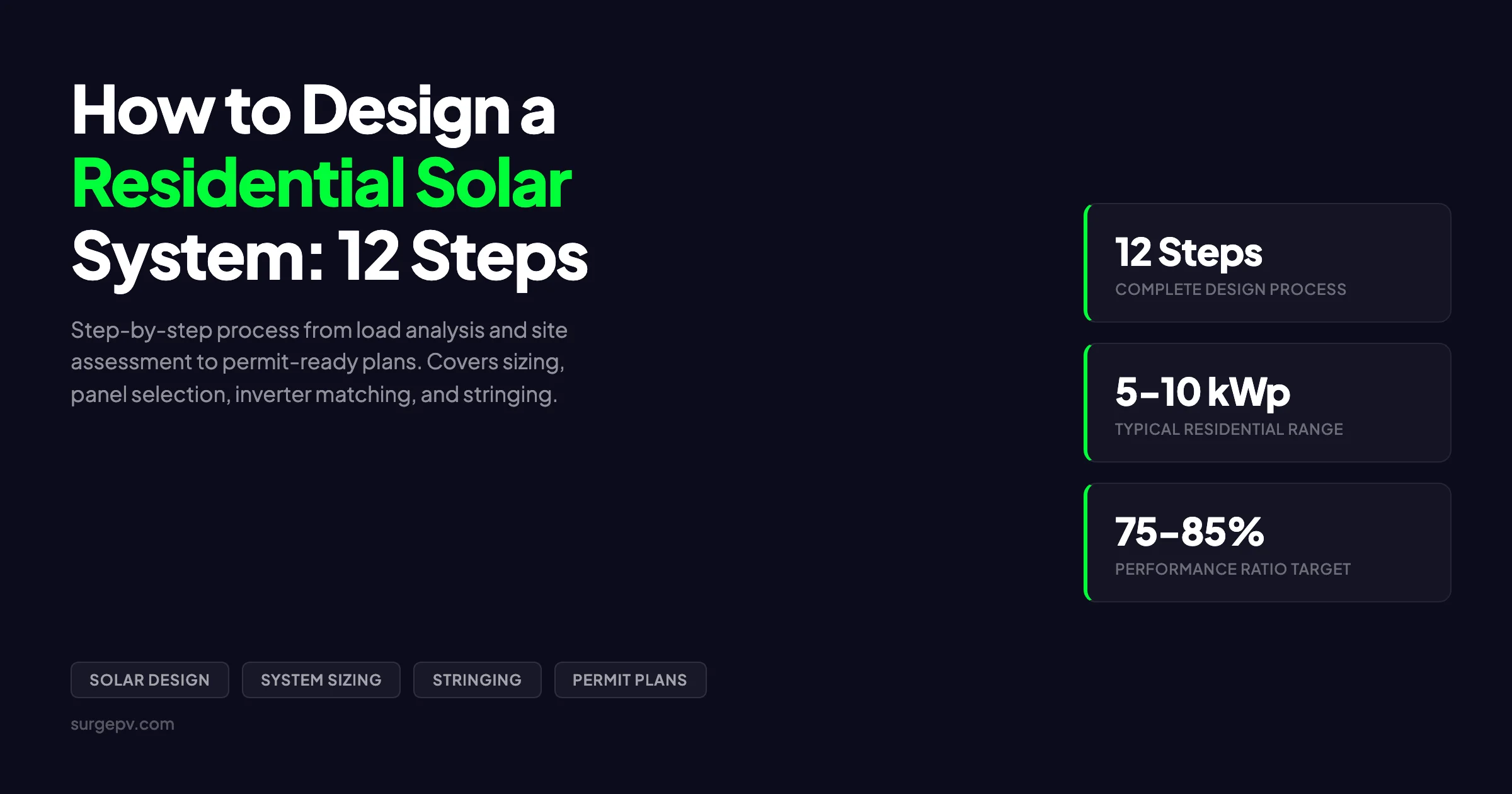Click the green accent bar on 5–10 kWp card
The height and width of the screenshot is (794, 1512).
click(x=1086, y=403)
